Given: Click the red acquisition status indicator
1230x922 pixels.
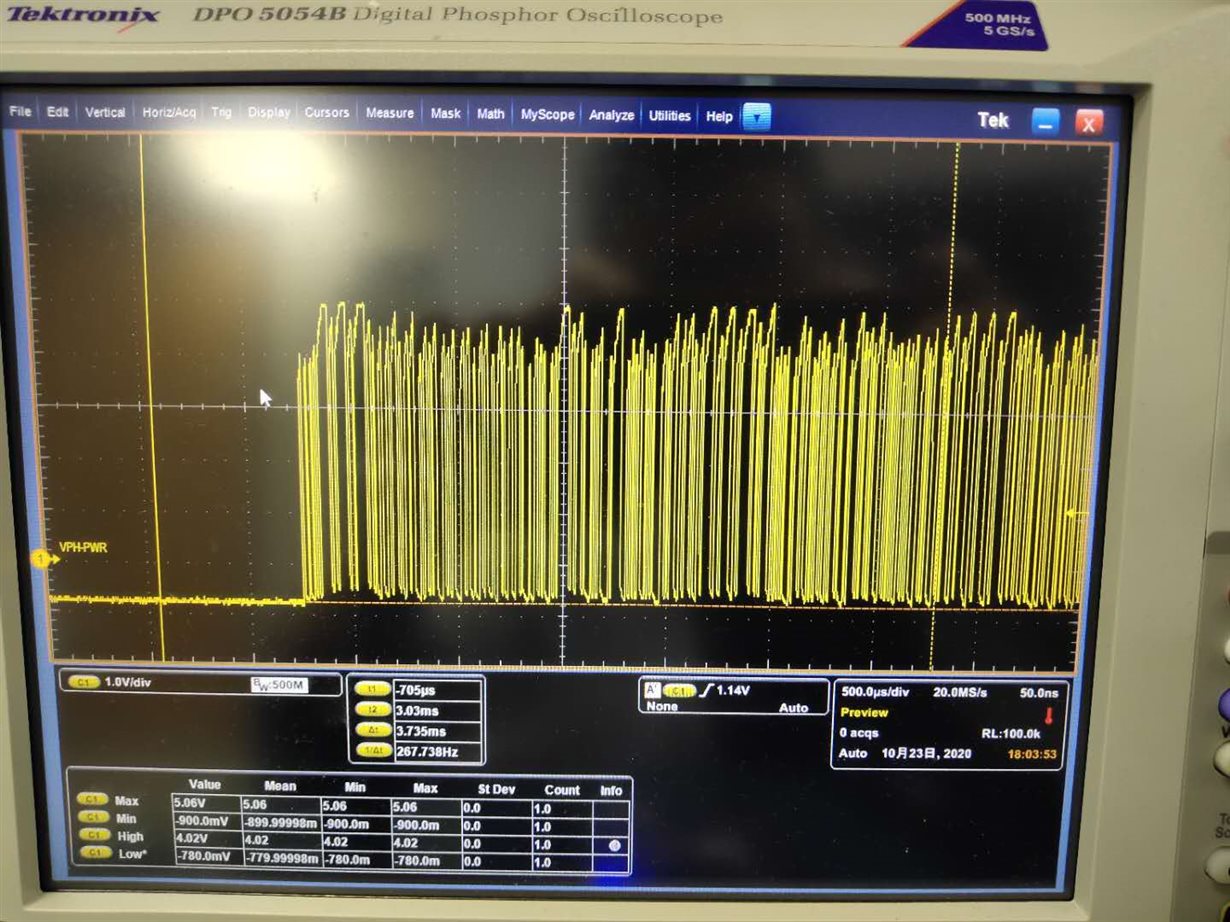Looking at the screenshot, I should [1049, 716].
